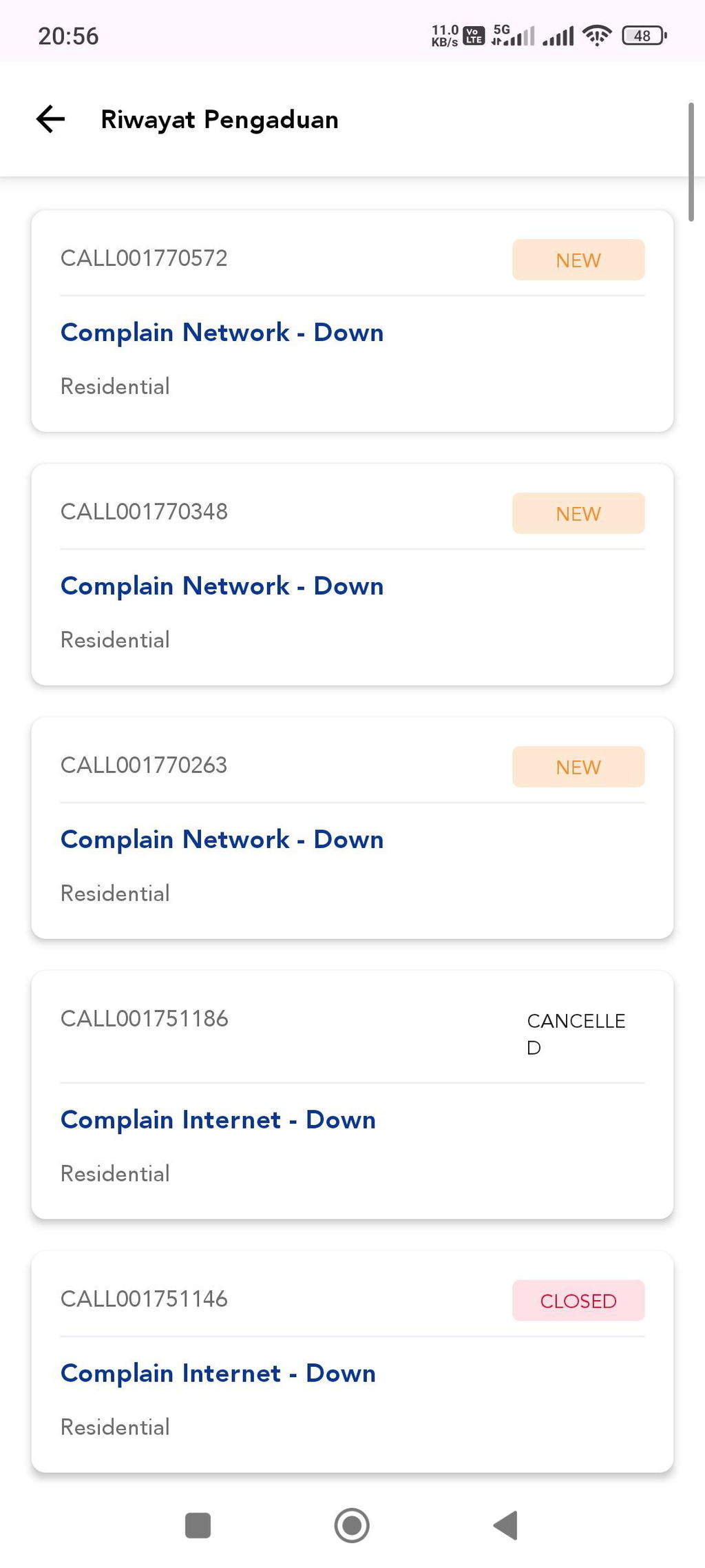This screenshot has height=1568, width=705.
Task: Tap Android back triangle button
Action: tap(506, 1525)
